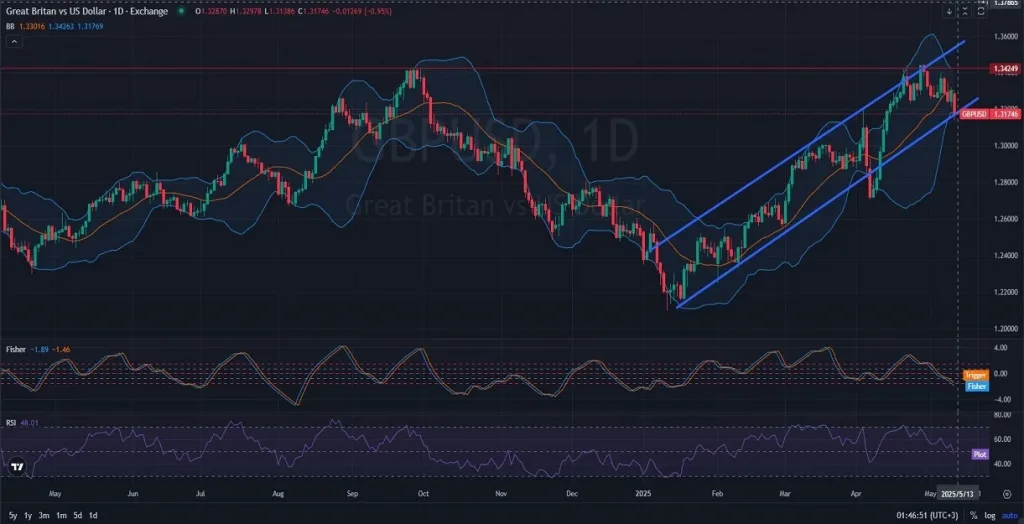Click the GBPUSD price label on scale
1024x524 pixels.
[973, 114]
